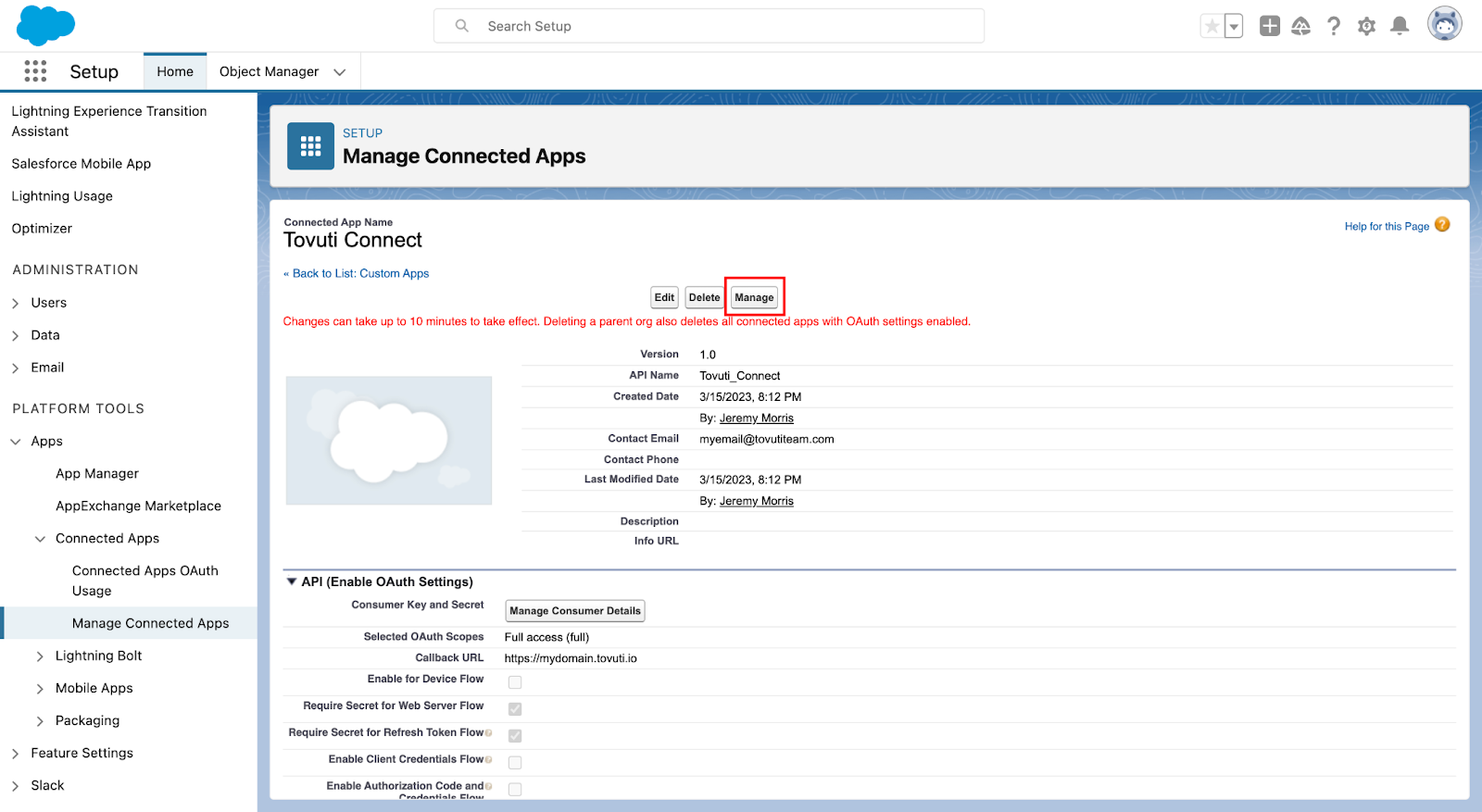Open the Object Manager dropdown chevron

pyautogui.click(x=340, y=72)
